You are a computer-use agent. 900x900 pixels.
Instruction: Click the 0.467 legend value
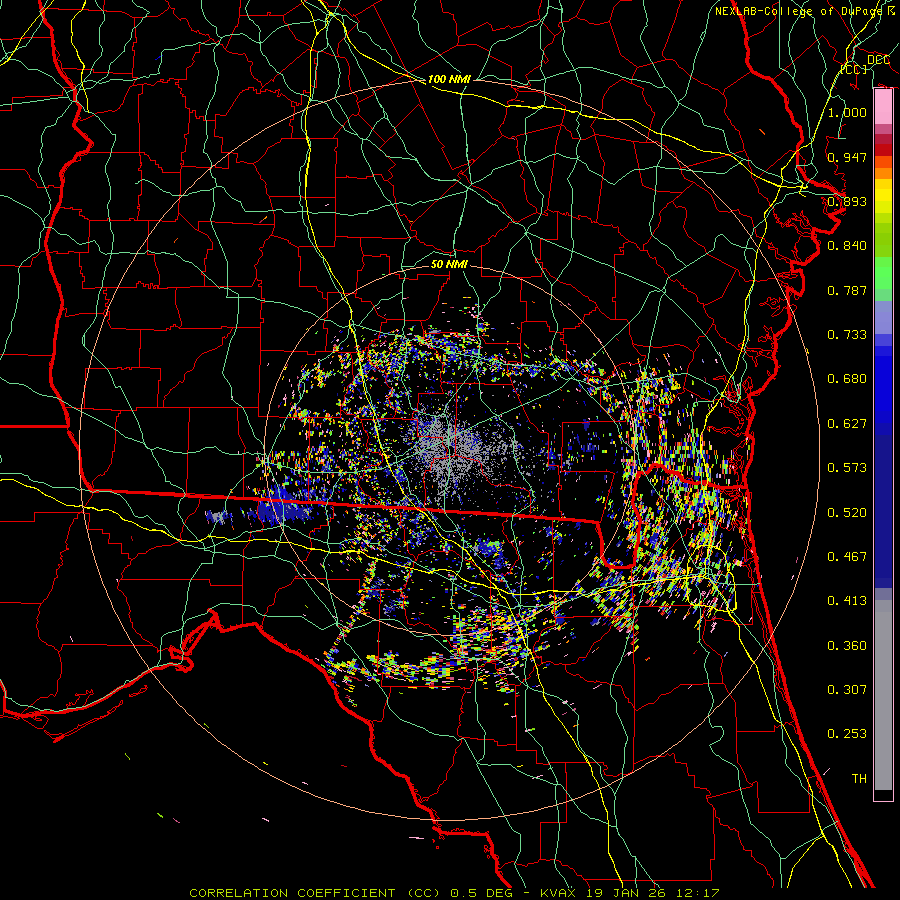[x=847, y=557]
